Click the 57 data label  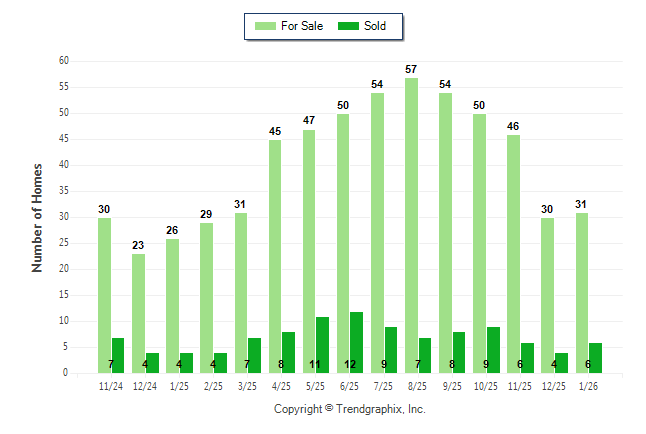click(x=411, y=70)
